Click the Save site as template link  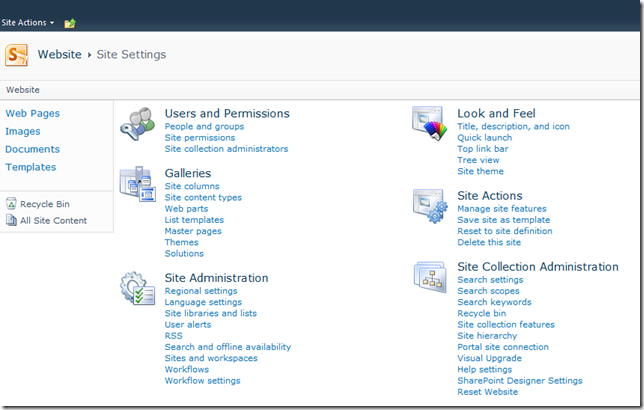coord(504,220)
